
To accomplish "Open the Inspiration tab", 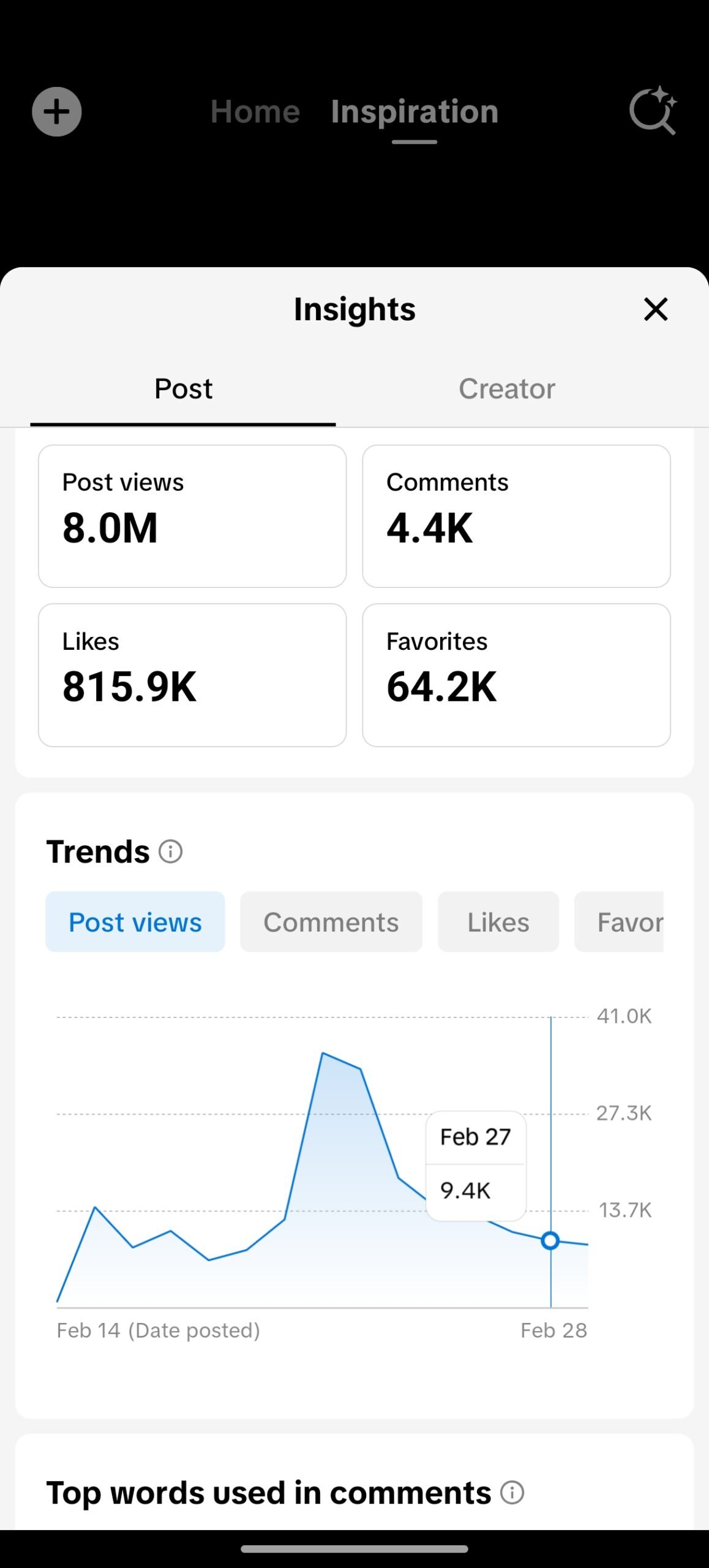I will tap(413, 111).
